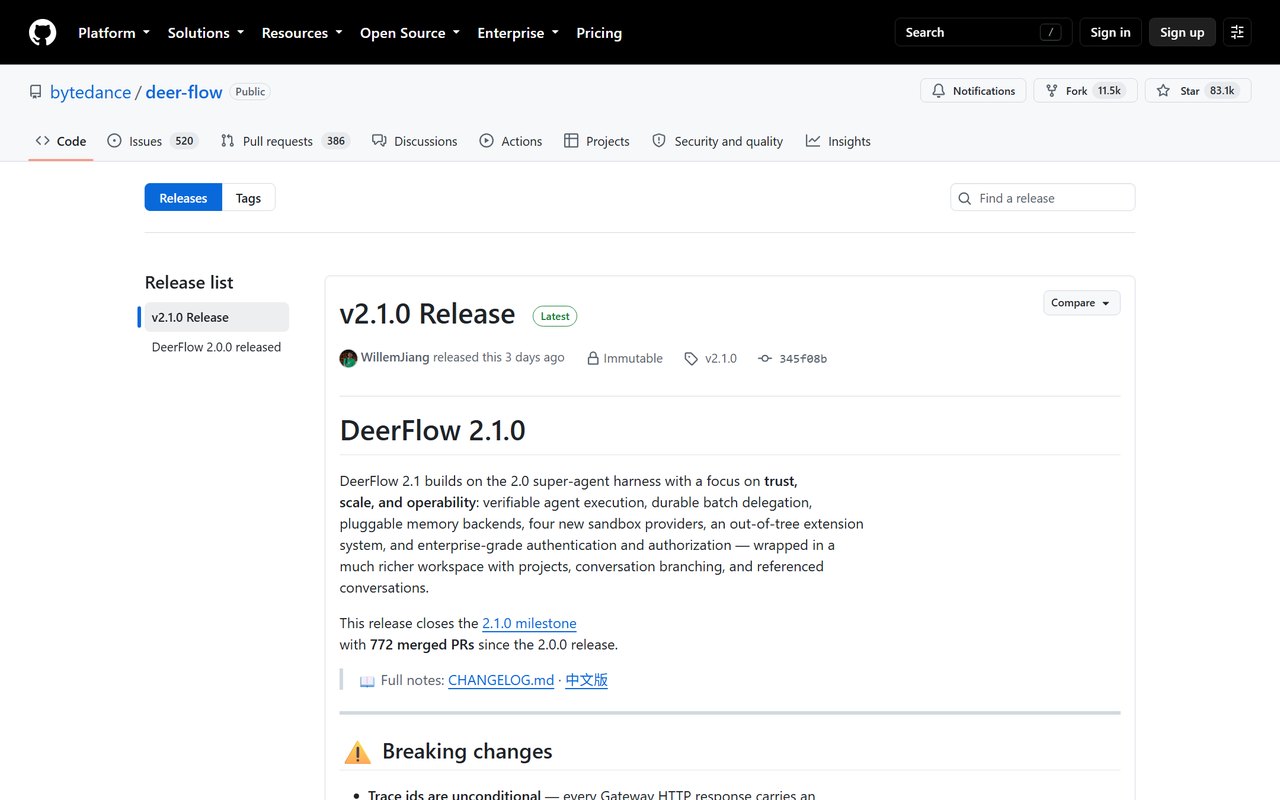The height and width of the screenshot is (800, 1280).
Task: Open the 2.1.0 milestone link
Action: coord(529,623)
